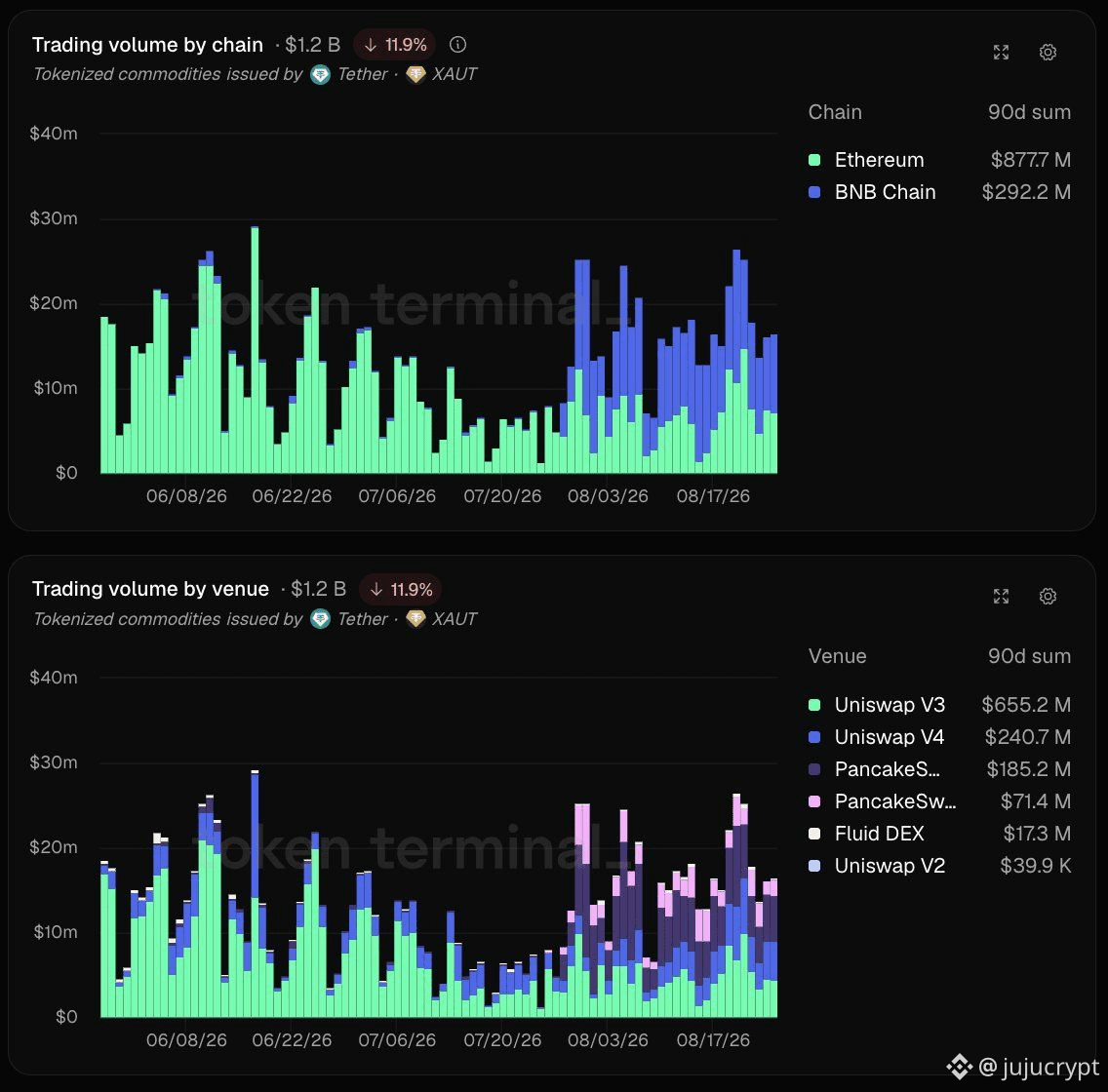1108x1092 pixels.
Task: Click the $39.9 K Uniswap V2 value
Action: coord(1035,866)
